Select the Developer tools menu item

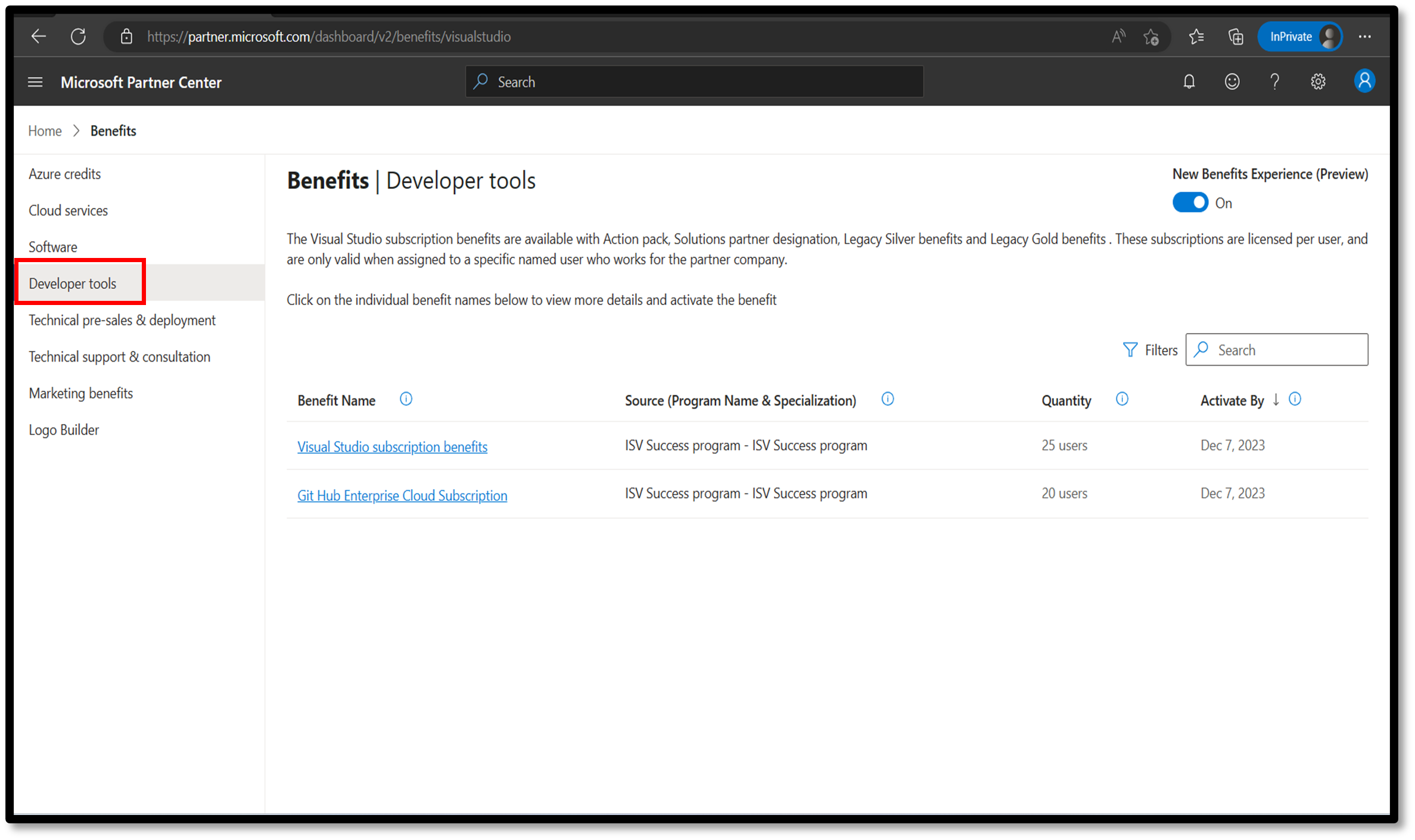click(x=72, y=283)
